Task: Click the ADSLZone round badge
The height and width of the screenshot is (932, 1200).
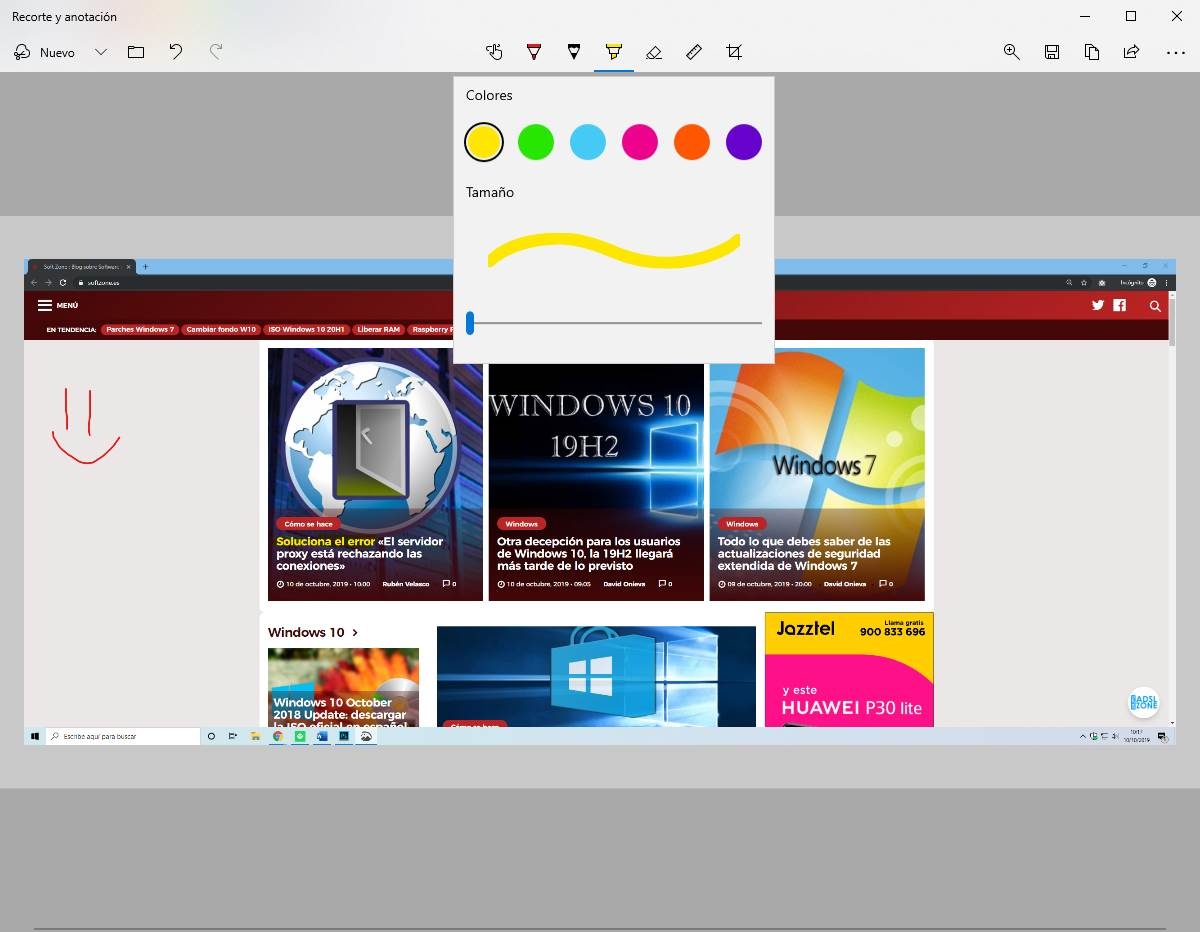Action: click(x=1142, y=701)
